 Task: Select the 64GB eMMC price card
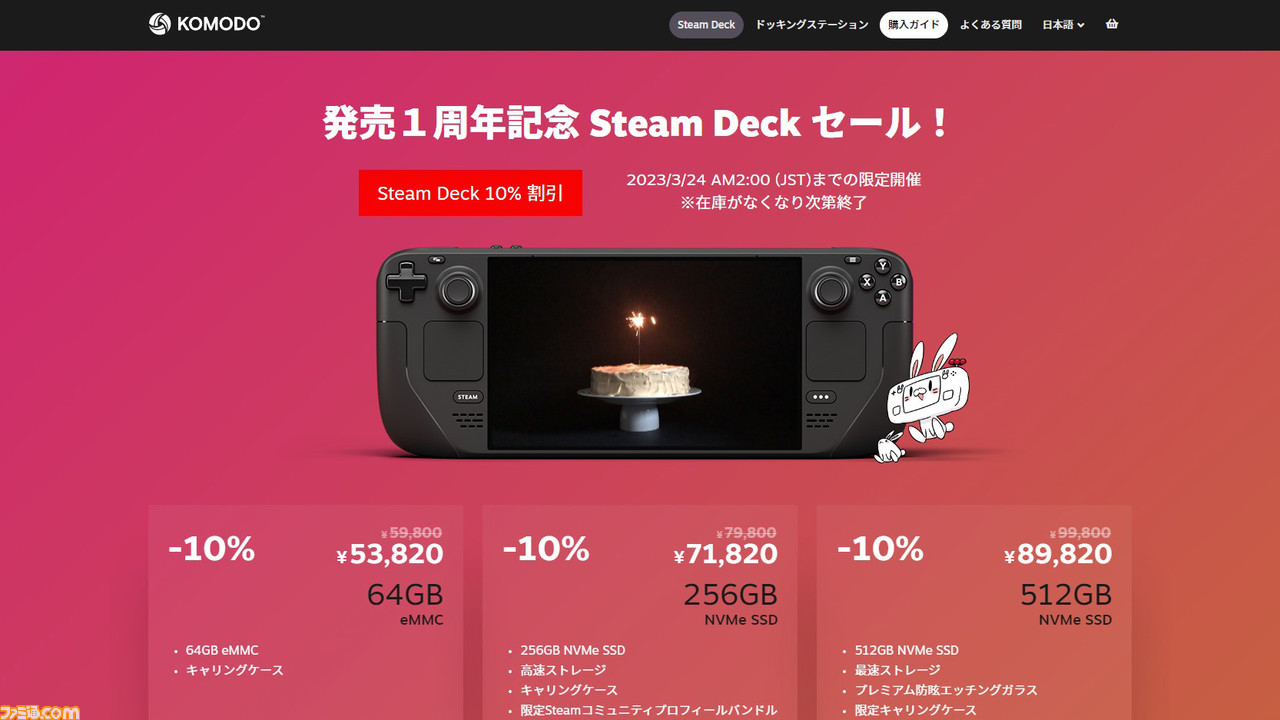point(306,612)
